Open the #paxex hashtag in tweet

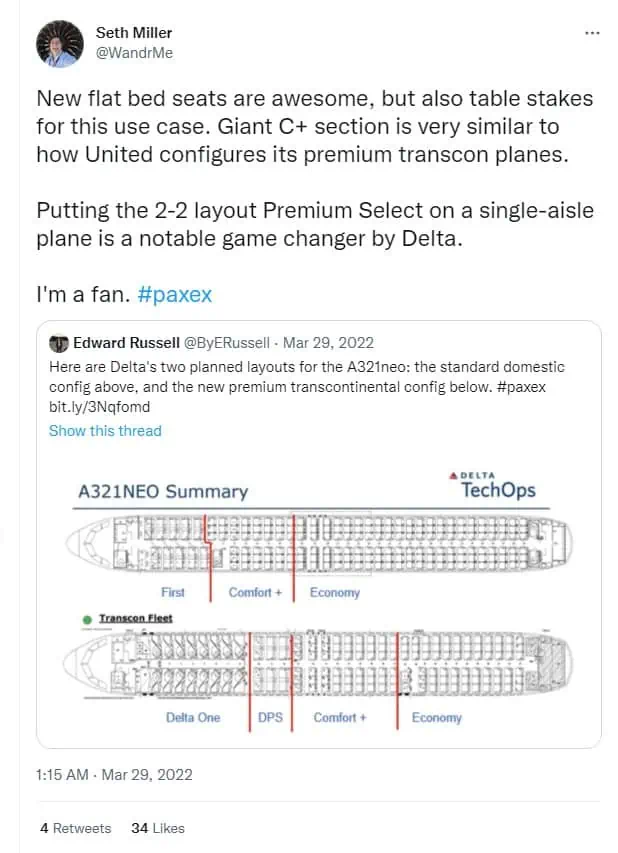point(175,295)
